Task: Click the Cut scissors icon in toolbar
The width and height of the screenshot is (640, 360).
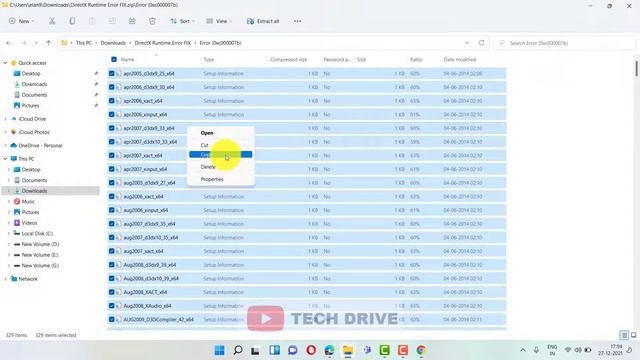Action: (x=52, y=21)
